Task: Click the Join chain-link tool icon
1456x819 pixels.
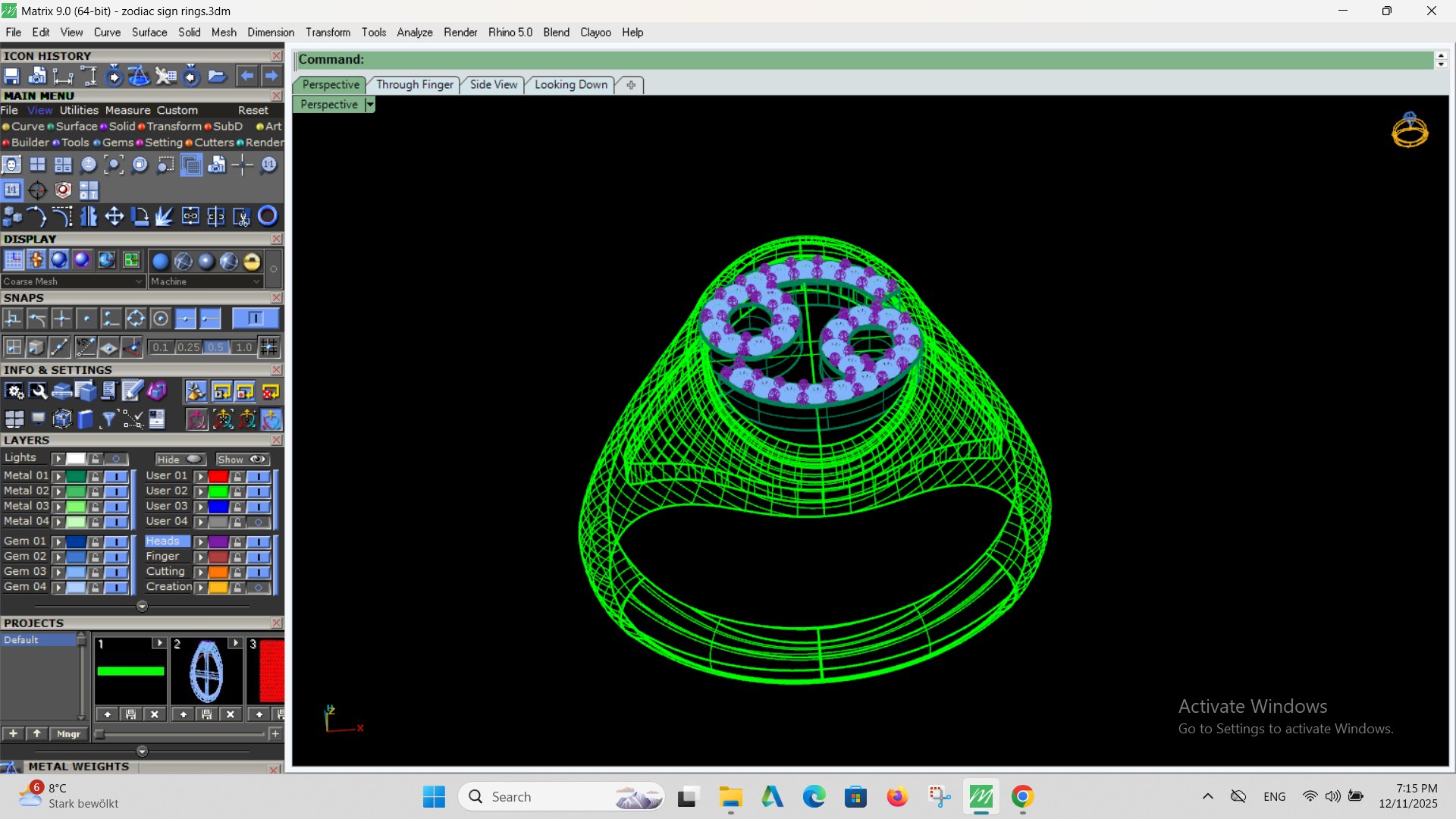Action: click(190, 217)
